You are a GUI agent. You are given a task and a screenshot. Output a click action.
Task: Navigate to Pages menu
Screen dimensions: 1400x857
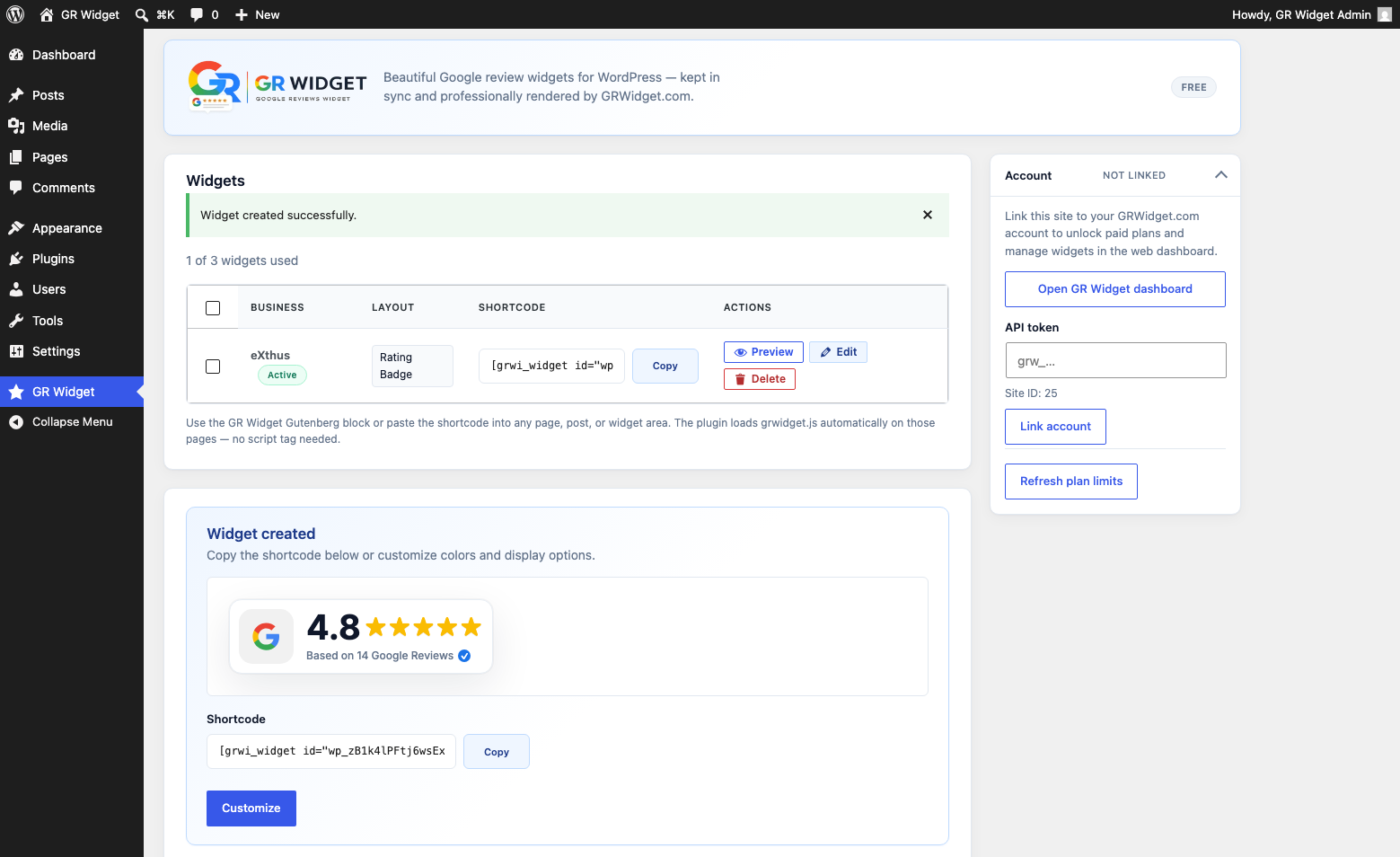pyautogui.click(x=72, y=157)
